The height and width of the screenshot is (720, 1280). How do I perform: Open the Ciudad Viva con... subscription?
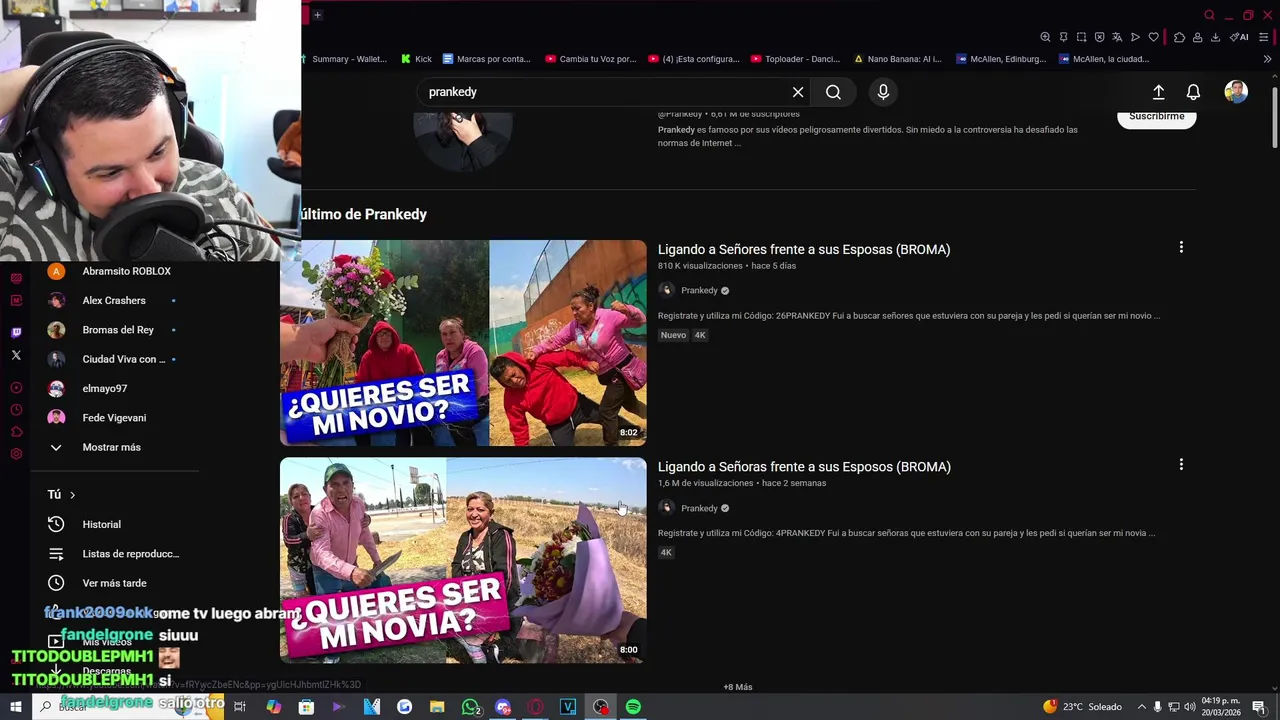point(115,359)
